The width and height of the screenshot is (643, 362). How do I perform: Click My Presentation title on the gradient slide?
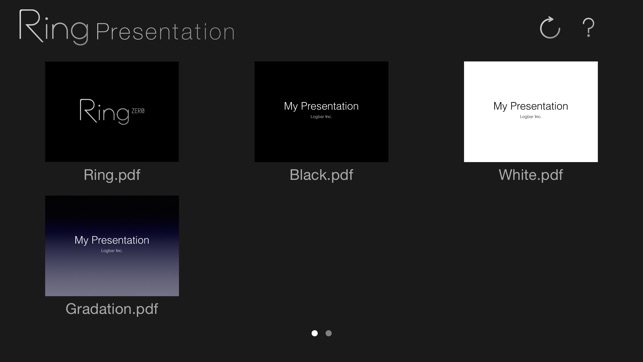click(x=112, y=240)
